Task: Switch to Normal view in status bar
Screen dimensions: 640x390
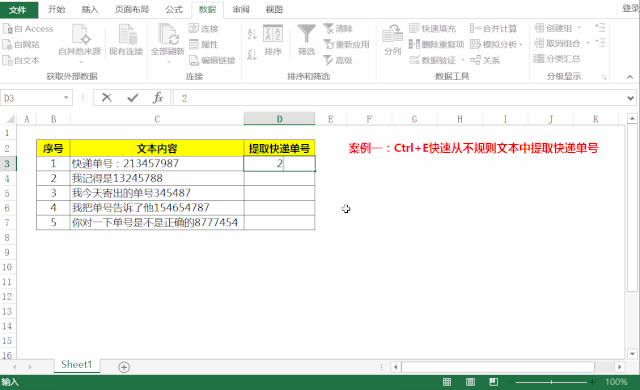Action: coord(447,382)
